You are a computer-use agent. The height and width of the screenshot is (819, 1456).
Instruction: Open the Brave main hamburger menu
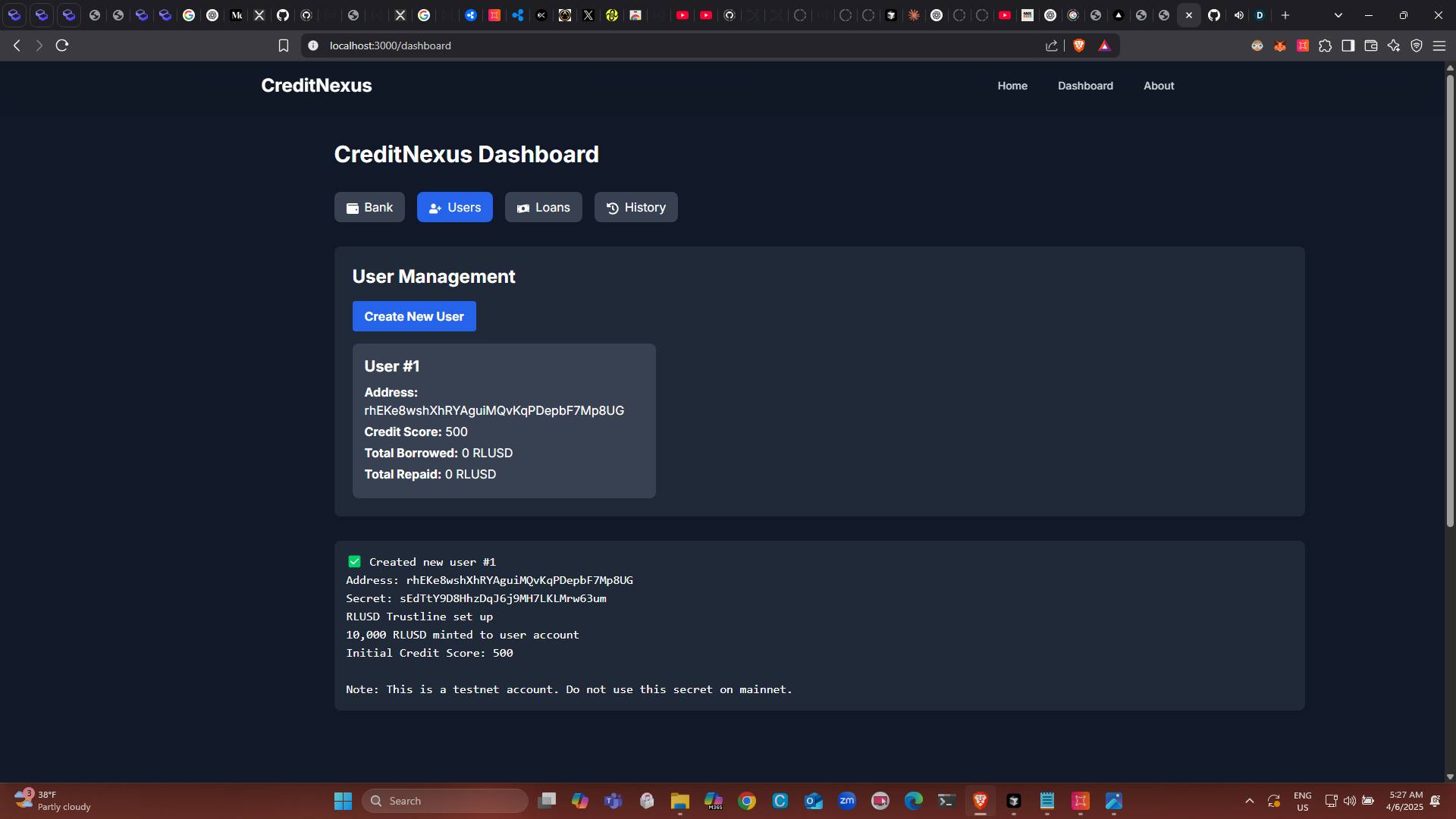[x=1439, y=45]
